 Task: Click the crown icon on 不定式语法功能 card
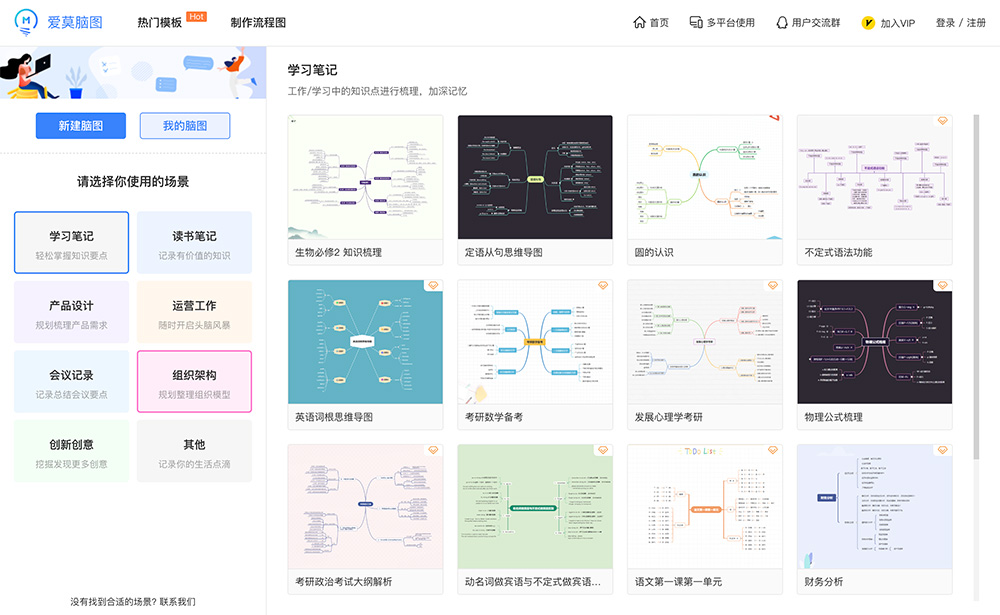tap(941, 120)
